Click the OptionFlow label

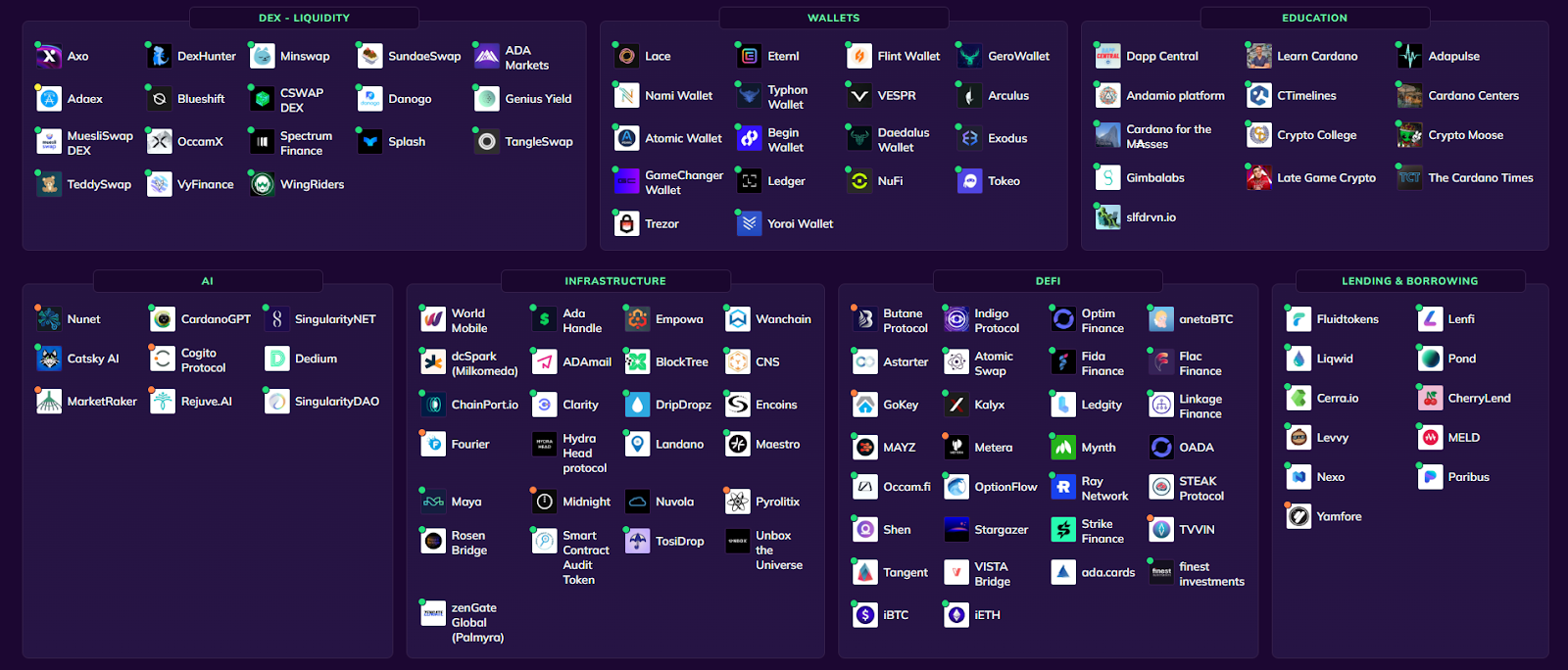pyautogui.click(x=1005, y=487)
